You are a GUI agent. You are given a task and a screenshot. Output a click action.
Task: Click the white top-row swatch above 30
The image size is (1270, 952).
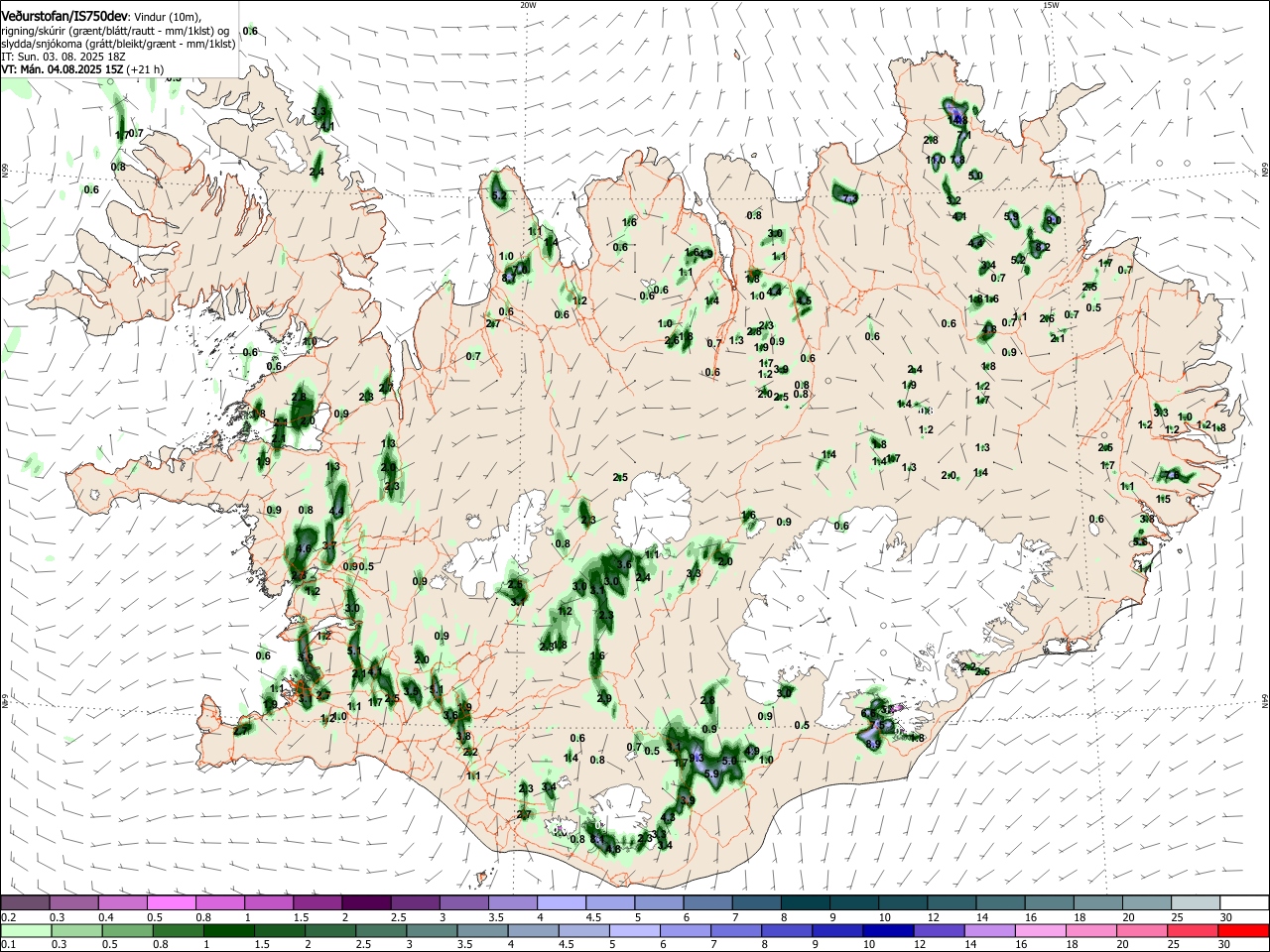tap(1245, 902)
